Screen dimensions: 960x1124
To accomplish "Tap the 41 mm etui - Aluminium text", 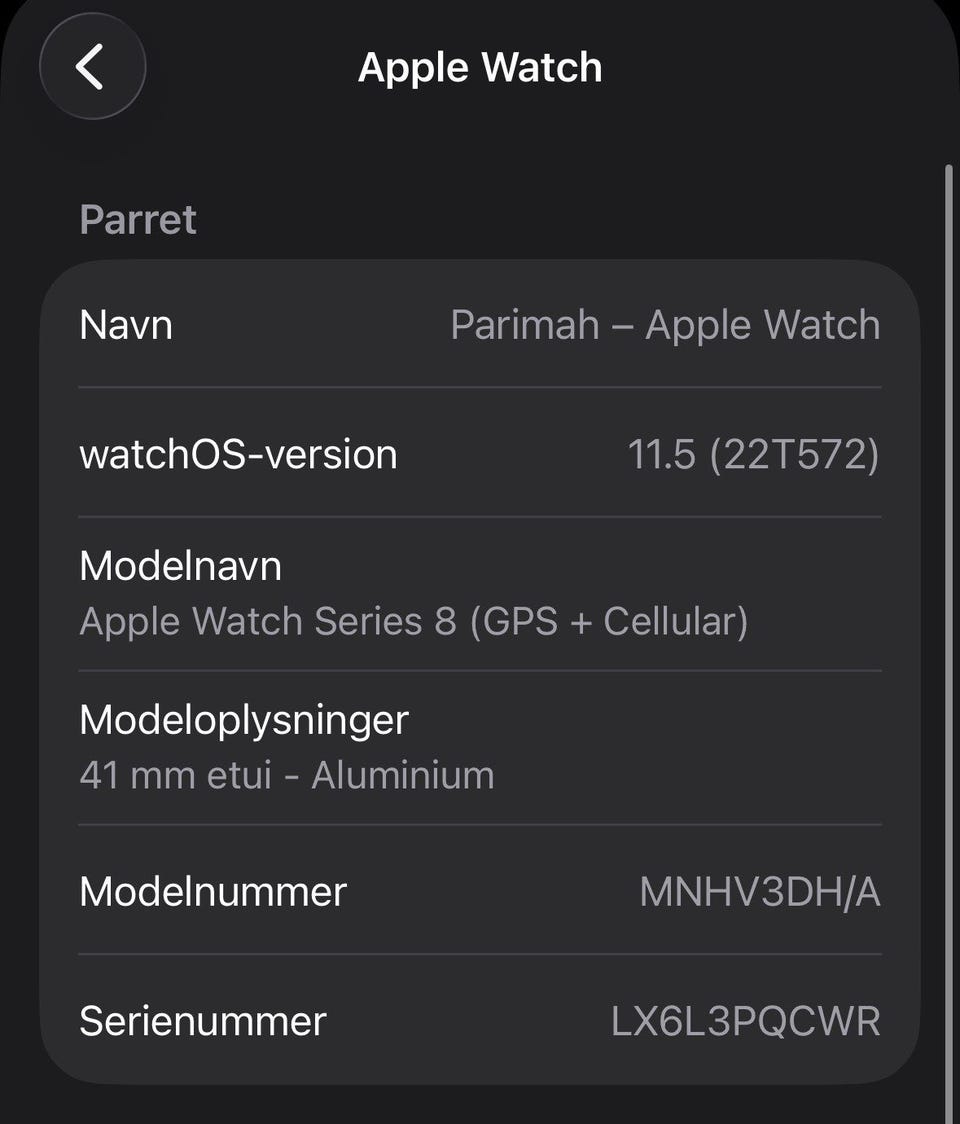I will click(286, 775).
